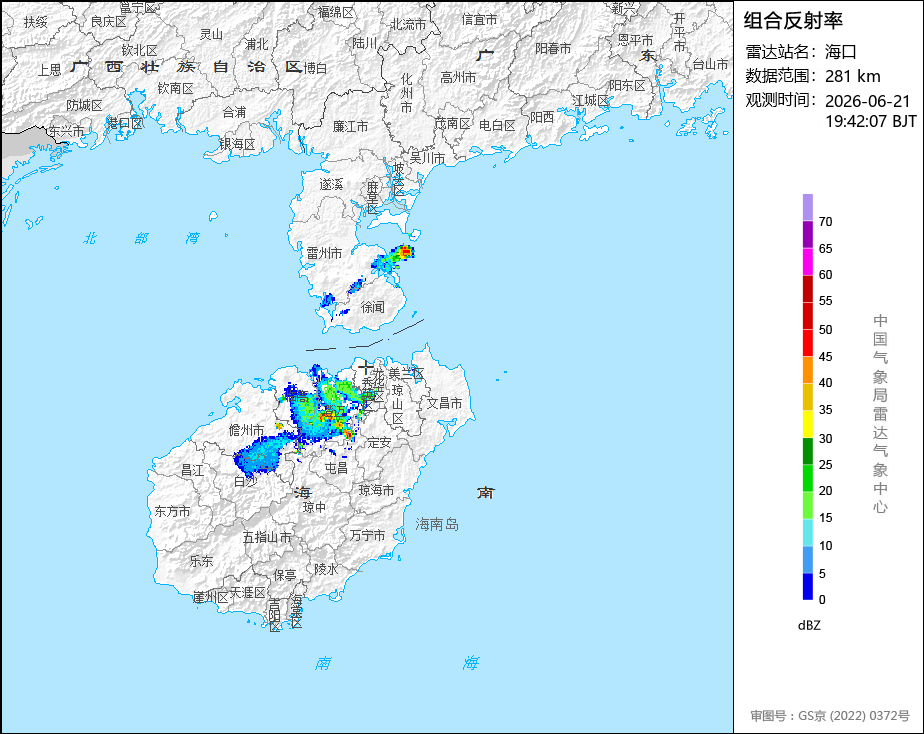The image size is (924, 734).
Task: Pick the yellow 30–35 legend swatch
Action: coord(807,424)
